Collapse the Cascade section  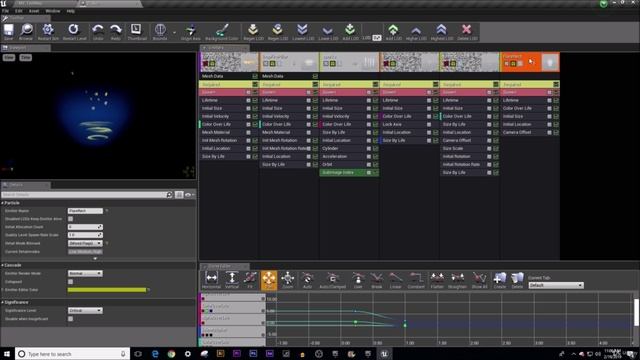(x=2, y=265)
